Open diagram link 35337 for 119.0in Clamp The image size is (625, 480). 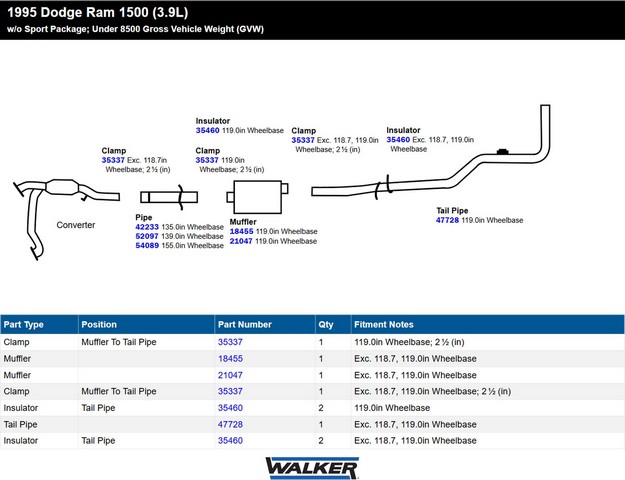click(x=207, y=160)
